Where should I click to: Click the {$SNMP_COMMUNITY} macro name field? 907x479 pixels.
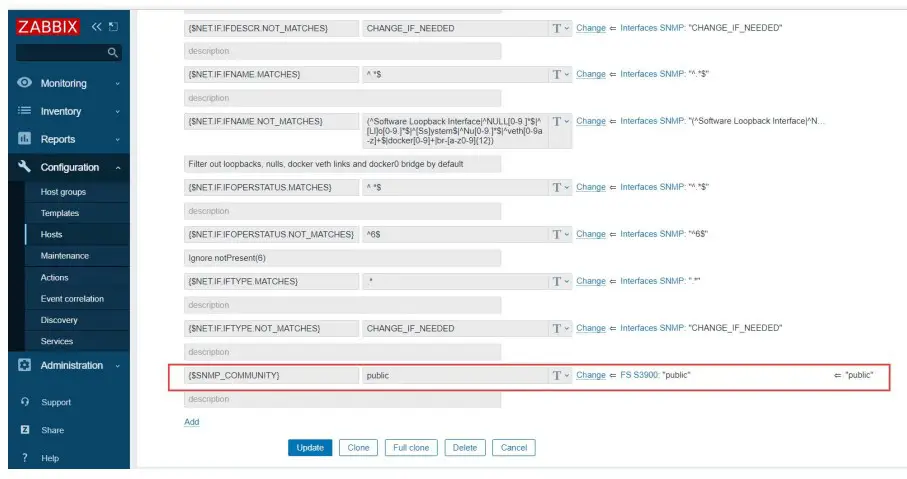click(271, 375)
